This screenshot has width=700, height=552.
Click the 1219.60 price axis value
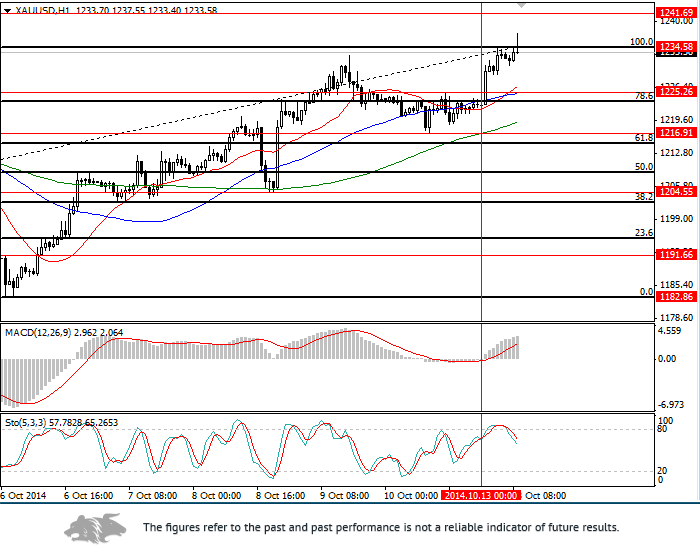coord(676,120)
